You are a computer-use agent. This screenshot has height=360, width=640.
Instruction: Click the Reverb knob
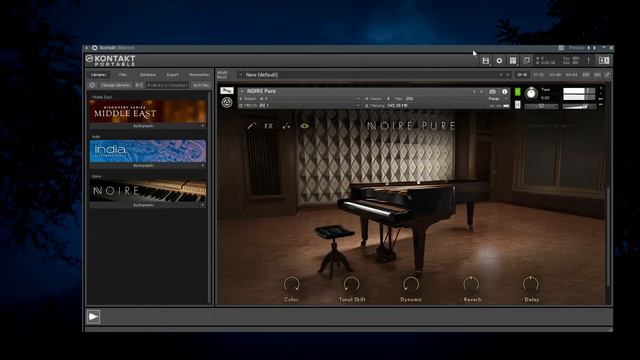pos(471,284)
